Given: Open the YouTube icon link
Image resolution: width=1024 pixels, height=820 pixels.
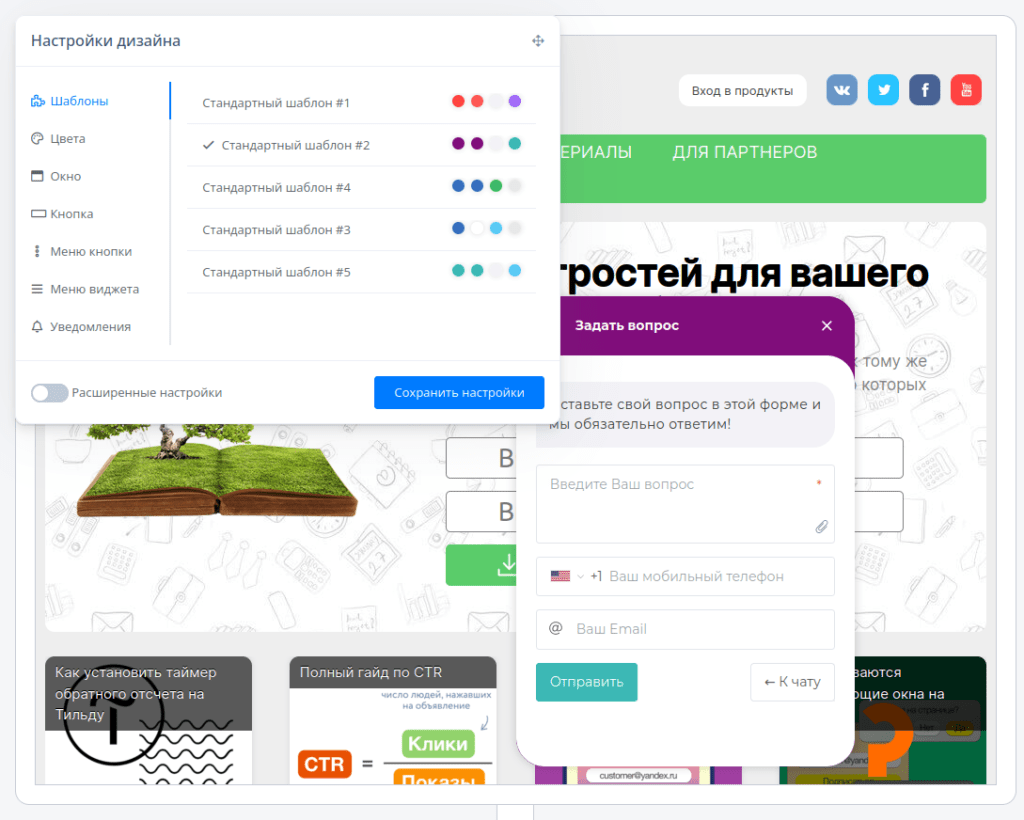Looking at the screenshot, I should point(966,90).
